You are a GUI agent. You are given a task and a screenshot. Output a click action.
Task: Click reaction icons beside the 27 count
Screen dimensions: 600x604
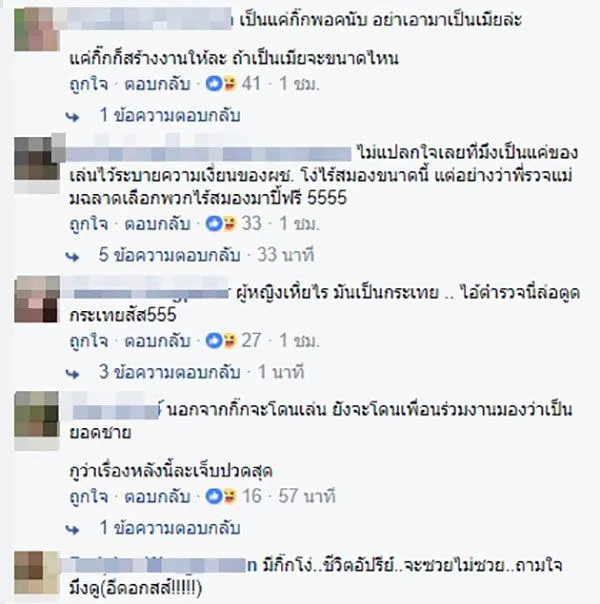[221, 341]
